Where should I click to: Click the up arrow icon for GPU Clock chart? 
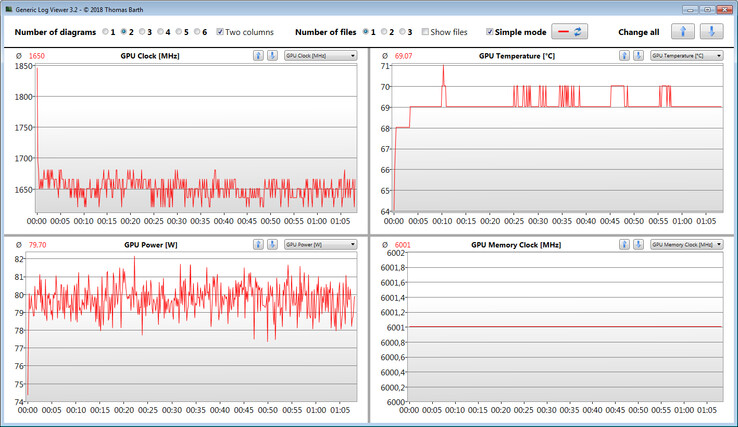(x=258, y=56)
